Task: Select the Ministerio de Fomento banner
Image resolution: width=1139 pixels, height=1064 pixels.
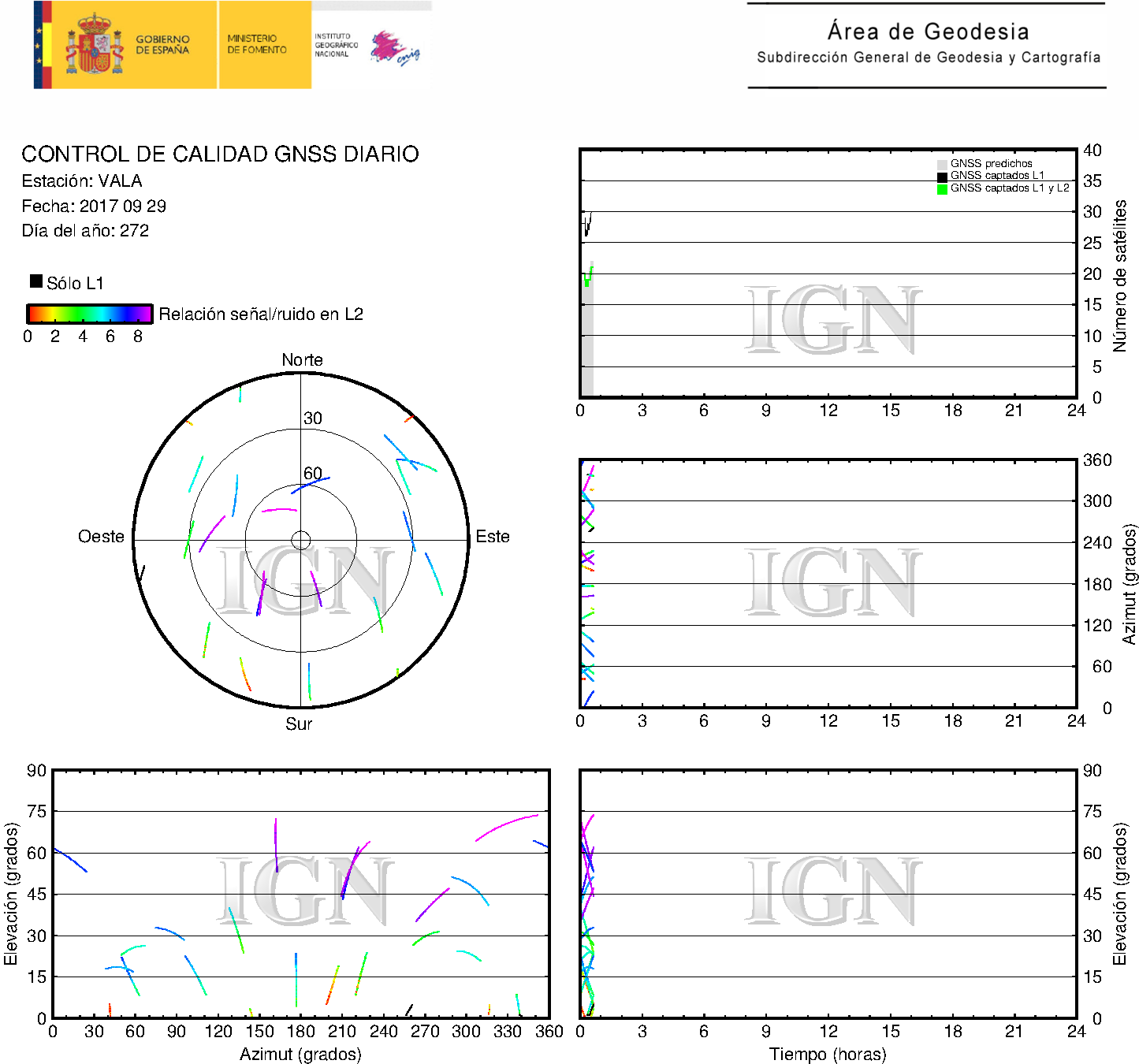Action: pyautogui.click(x=264, y=45)
